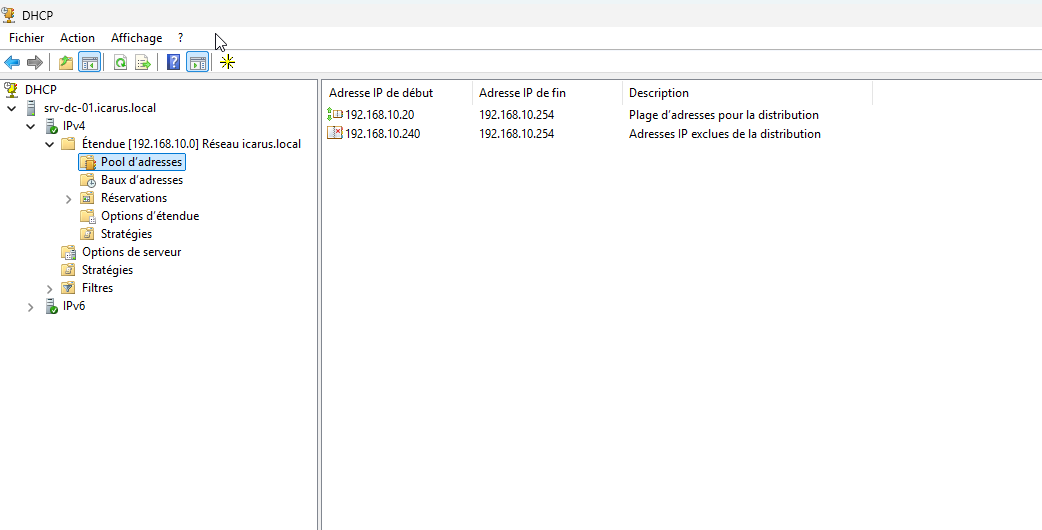Click the distribution range icon at 192.168.10.20
Viewport: 1042px width, 530px height.
coord(335,114)
